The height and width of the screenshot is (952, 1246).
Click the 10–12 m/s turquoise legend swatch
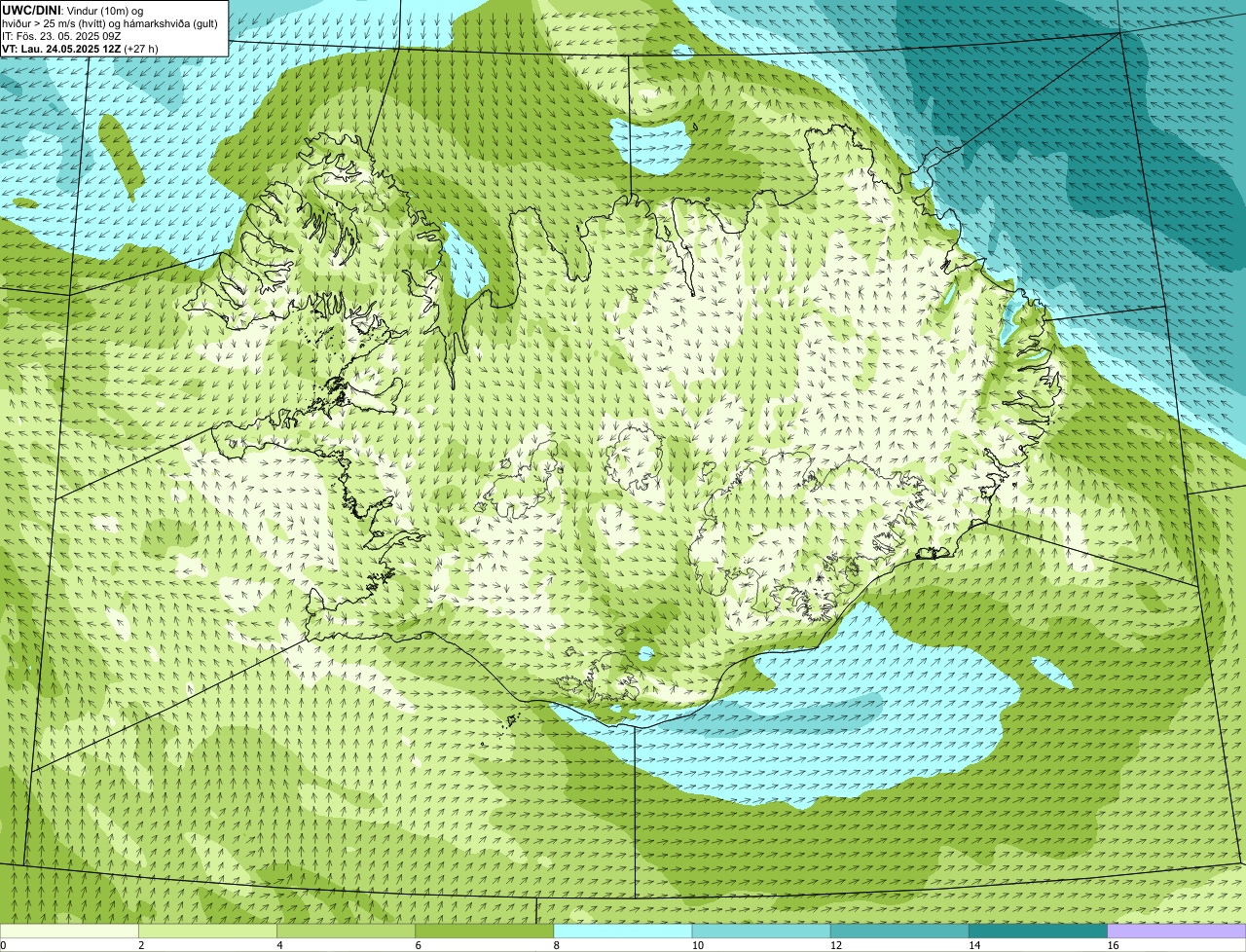point(761,932)
